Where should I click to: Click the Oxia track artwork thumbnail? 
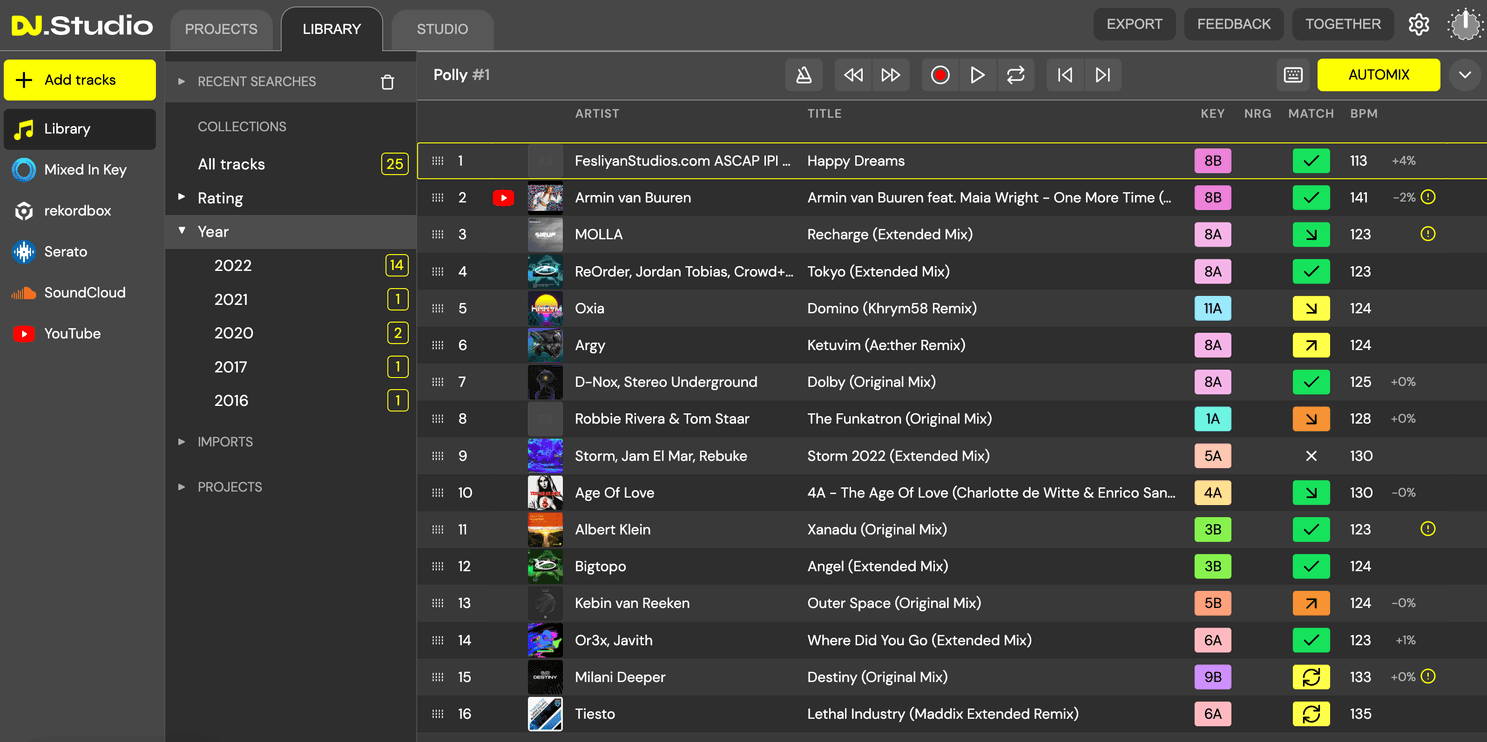pos(545,308)
